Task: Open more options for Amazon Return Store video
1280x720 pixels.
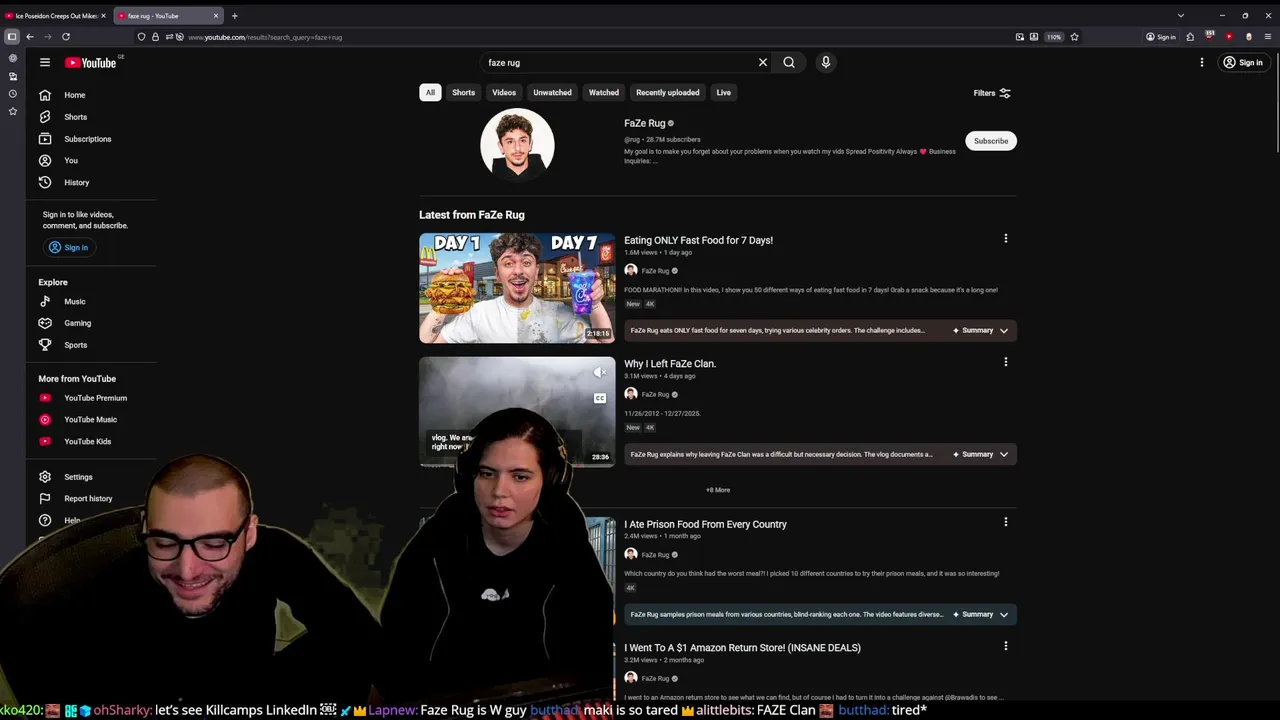Action: click(1006, 646)
